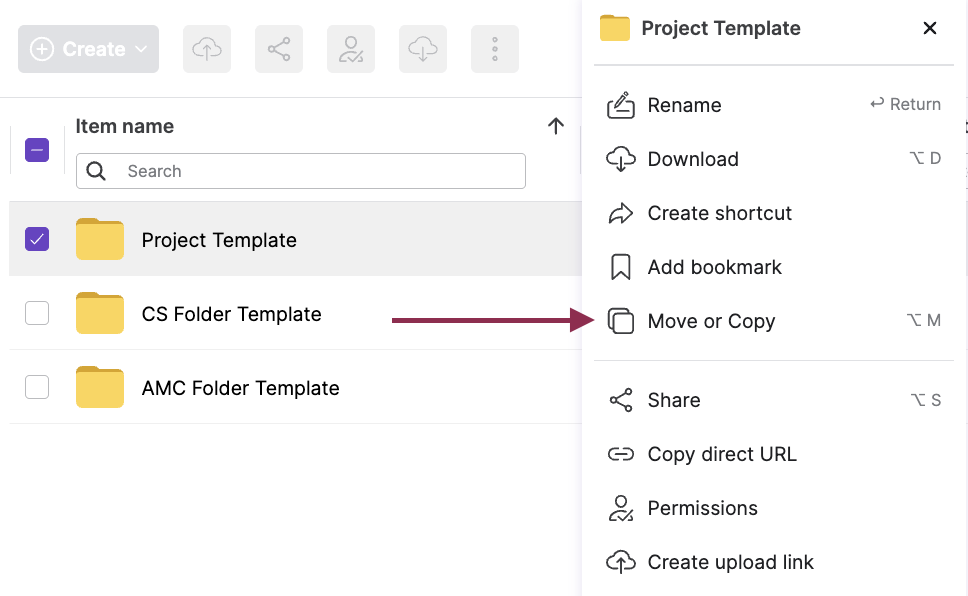Choose Create upload link menu item
The image size is (968, 596).
pos(730,562)
